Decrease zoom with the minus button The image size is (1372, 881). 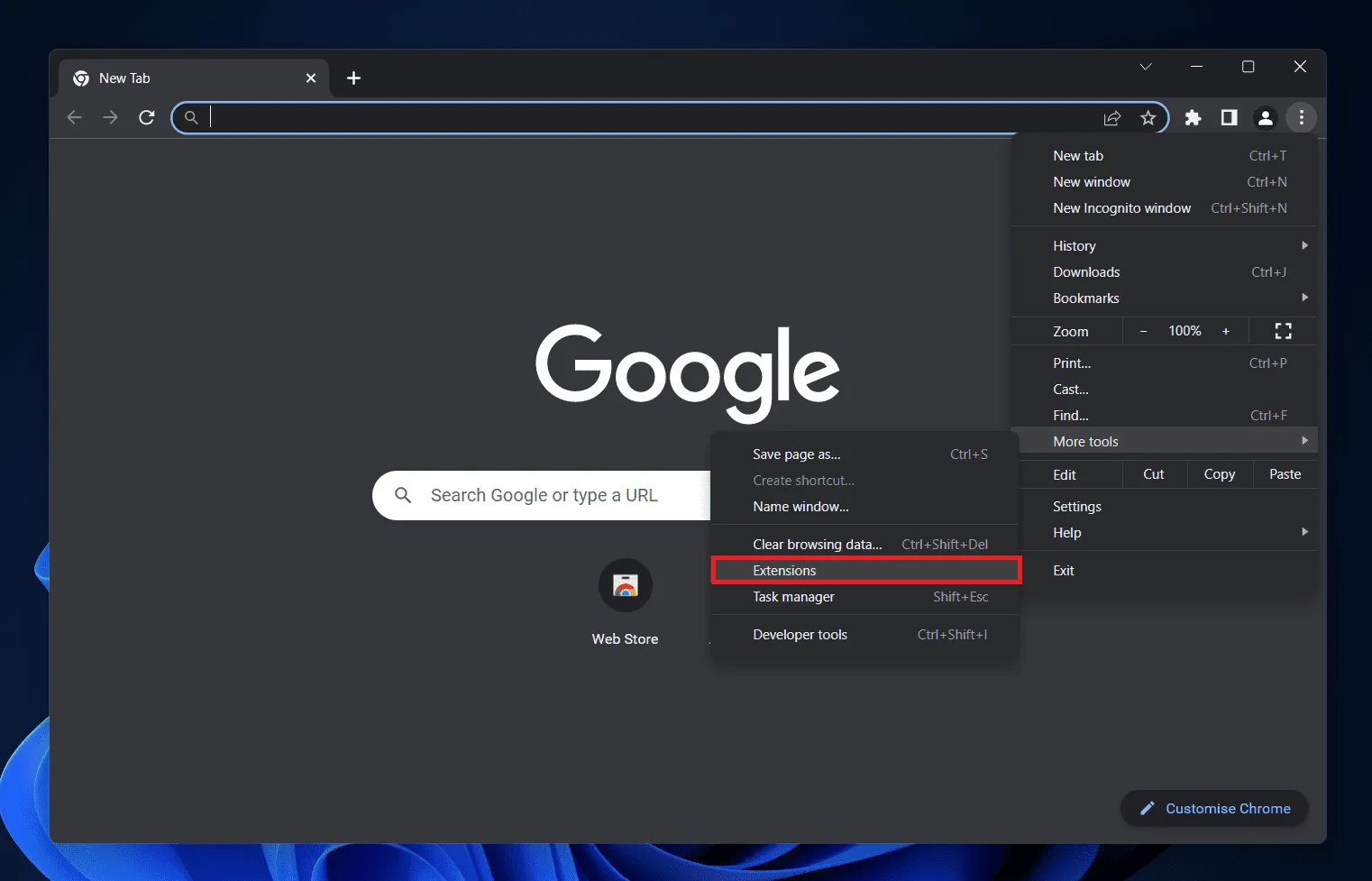[x=1143, y=331]
